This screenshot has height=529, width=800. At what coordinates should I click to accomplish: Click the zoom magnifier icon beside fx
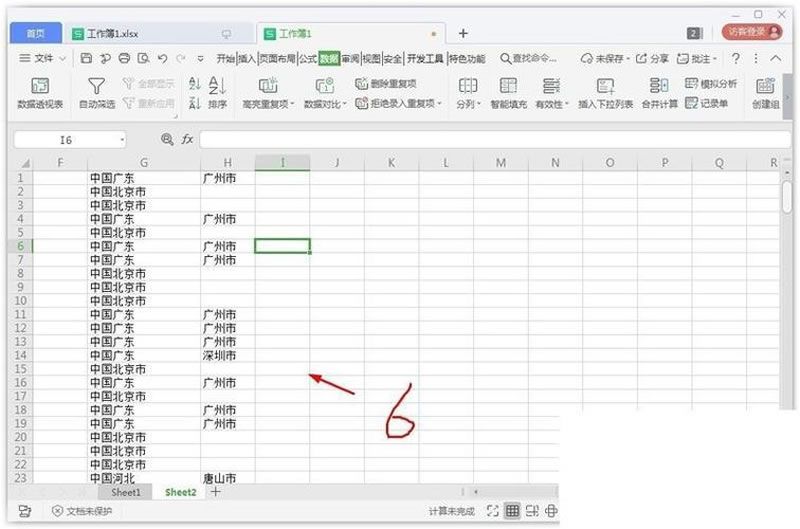(167, 139)
